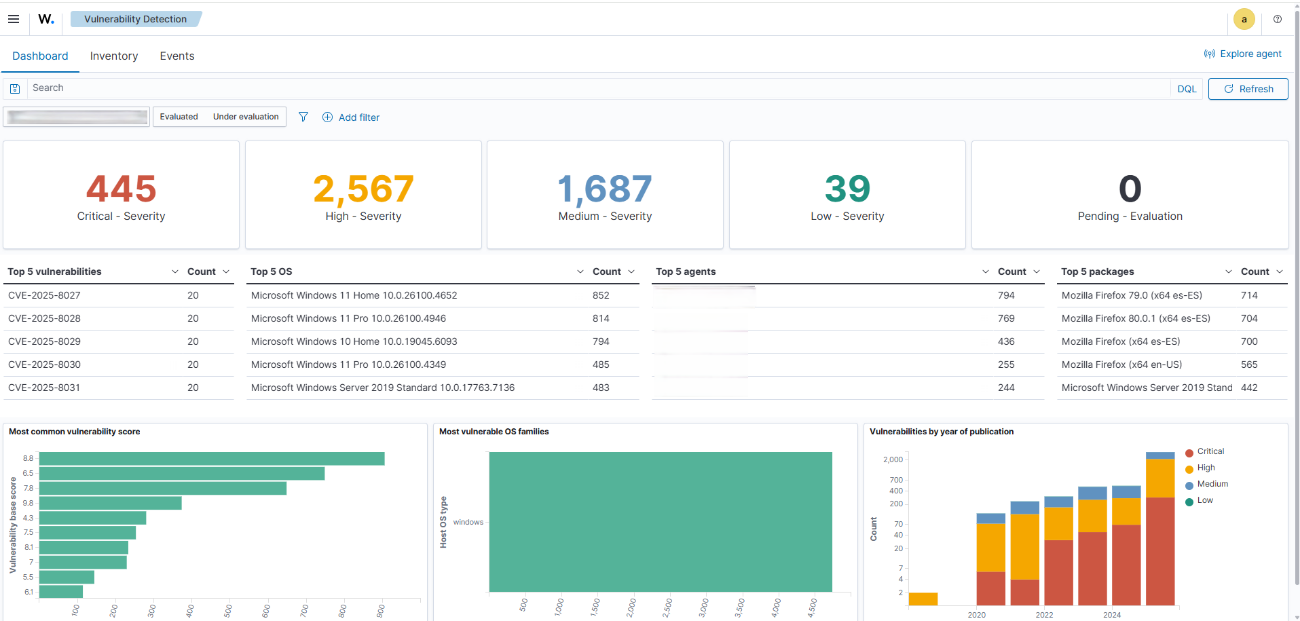Image resolution: width=1300 pixels, height=621 pixels.
Task: Expand Top 5 OS column options
Action: [580, 272]
